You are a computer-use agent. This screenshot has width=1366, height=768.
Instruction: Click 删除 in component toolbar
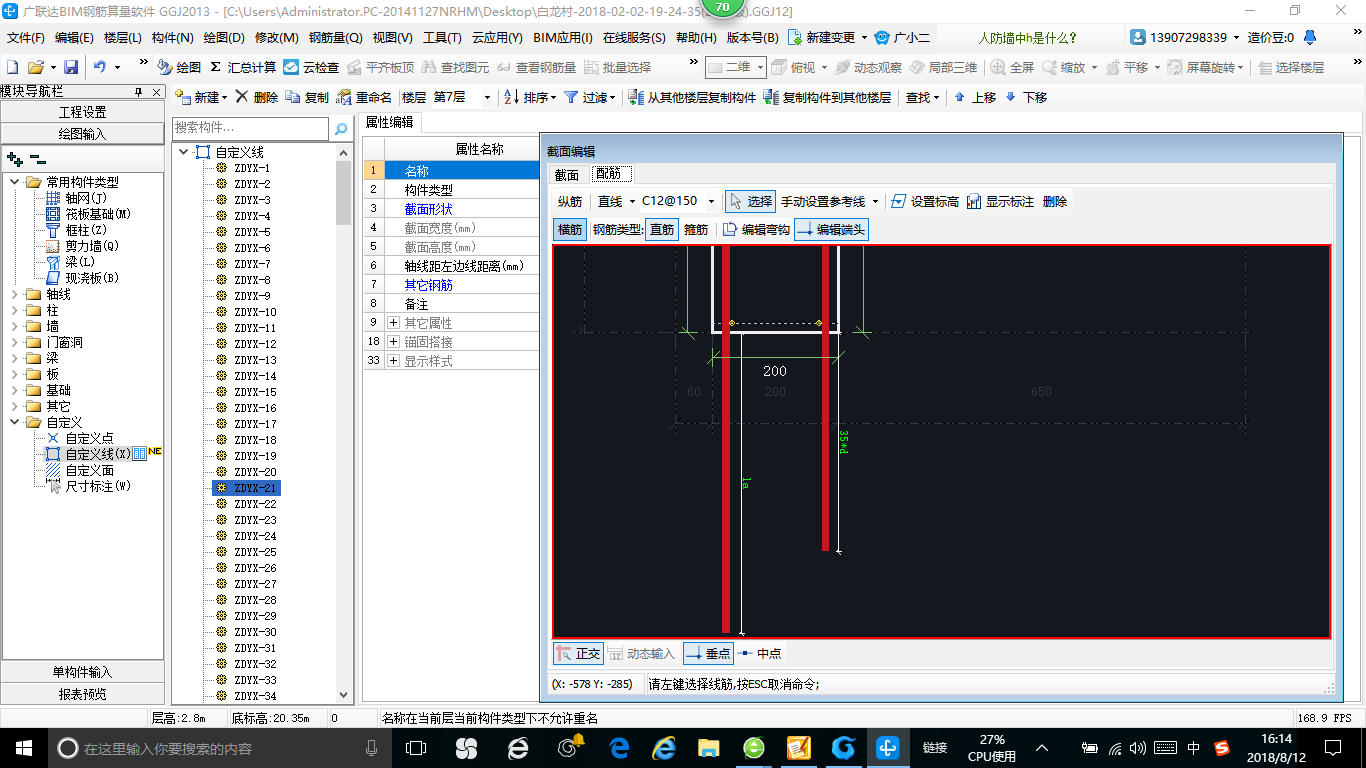pos(257,97)
